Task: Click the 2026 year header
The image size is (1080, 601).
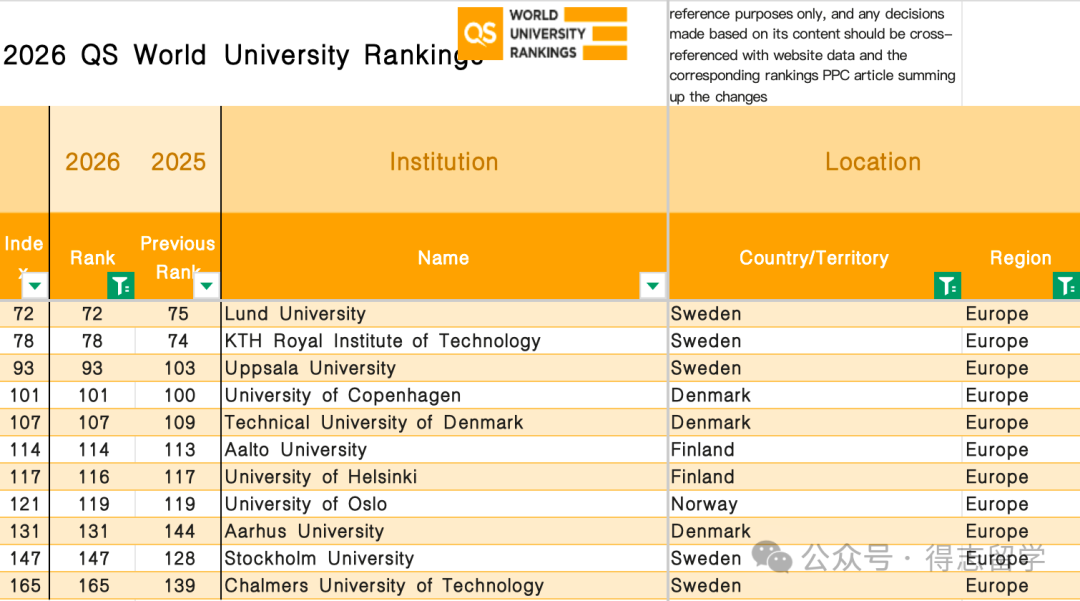Action: (93, 162)
